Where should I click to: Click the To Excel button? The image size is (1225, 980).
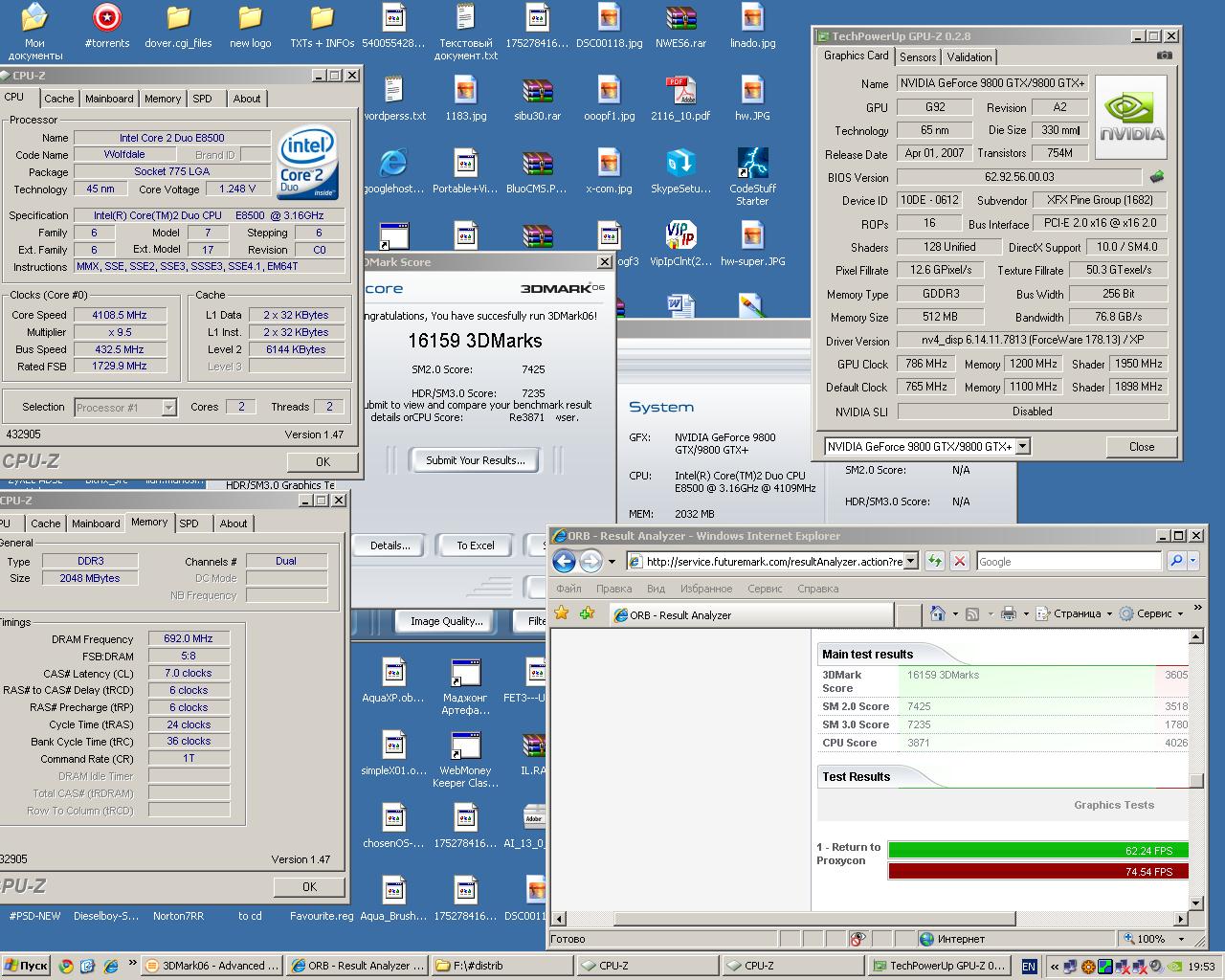click(476, 546)
